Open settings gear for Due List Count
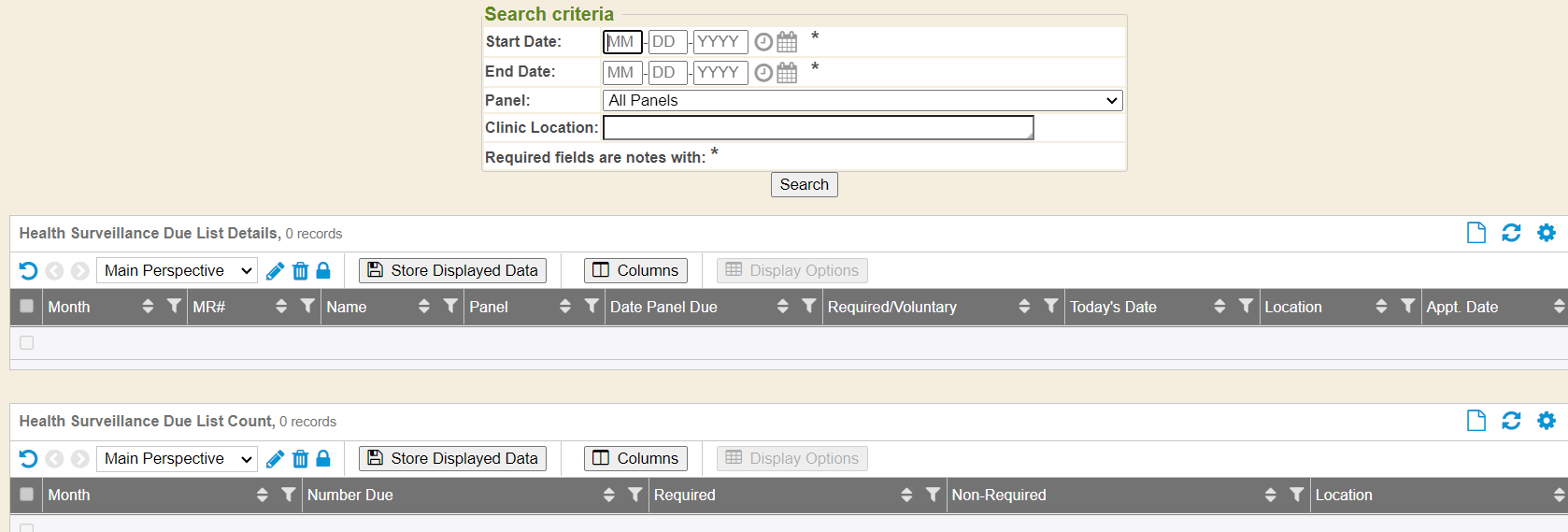This screenshot has width=1568, height=532. (1547, 421)
